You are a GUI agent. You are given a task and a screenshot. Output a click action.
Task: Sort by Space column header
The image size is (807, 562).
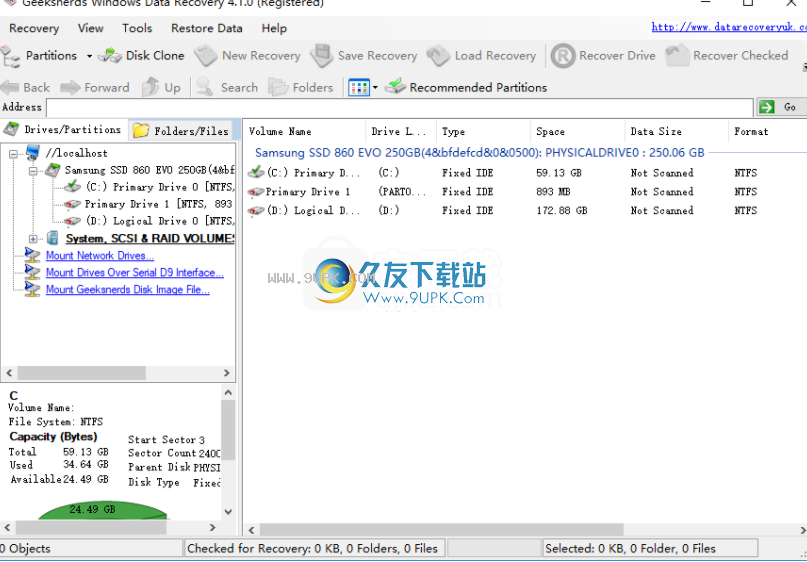pyautogui.click(x=577, y=132)
